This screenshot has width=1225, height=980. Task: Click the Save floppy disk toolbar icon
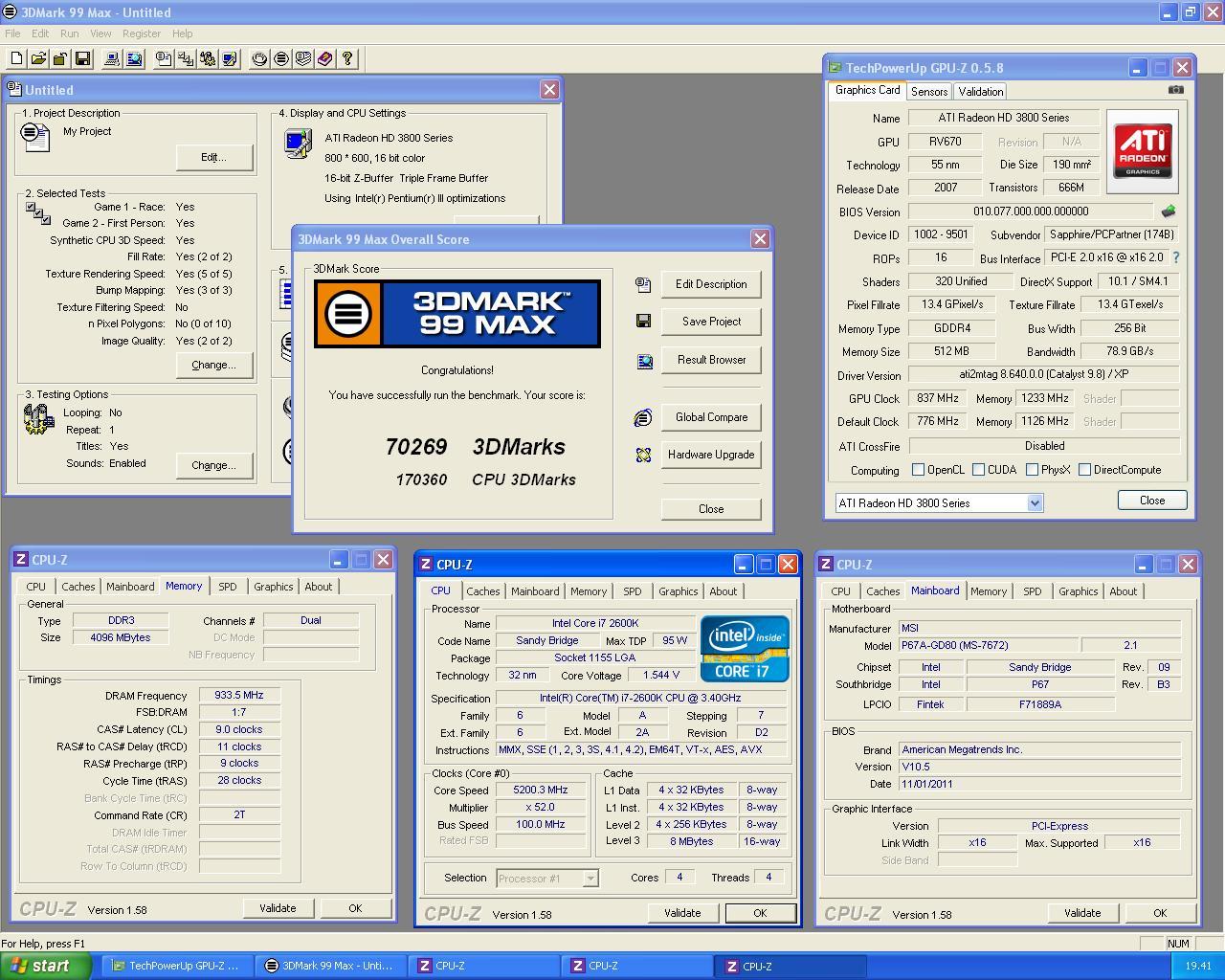pyautogui.click(x=82, y=59)
